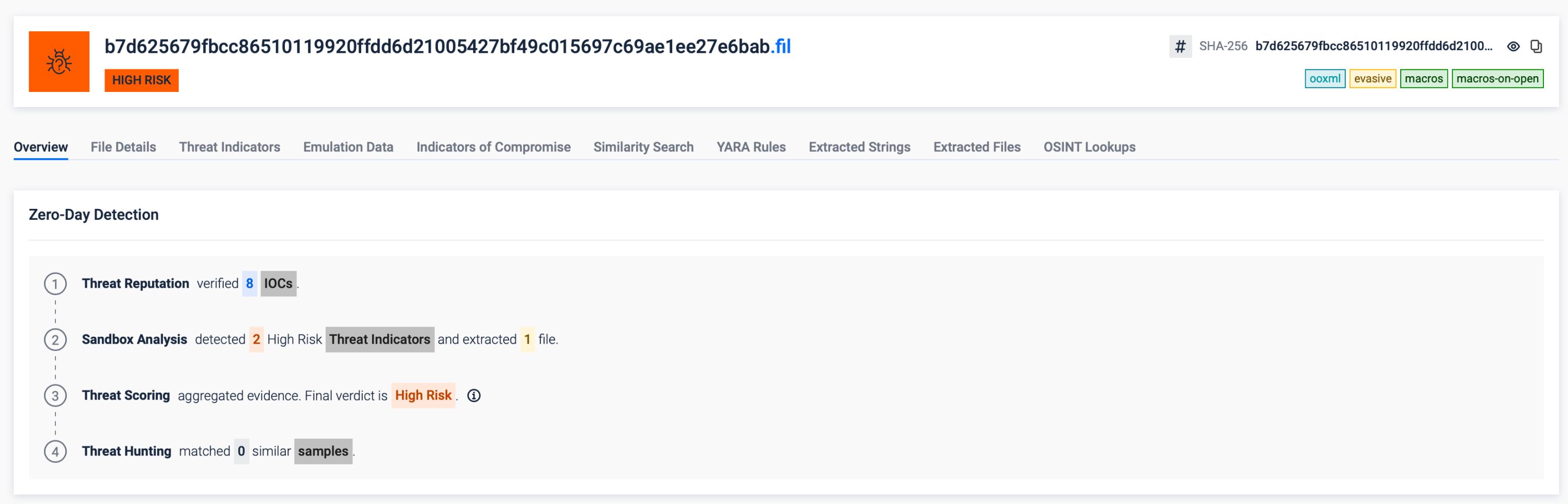Click the orange HIGH RISK badge
The height and width of the screenshot is (504, 1568).
pos(141,80)
